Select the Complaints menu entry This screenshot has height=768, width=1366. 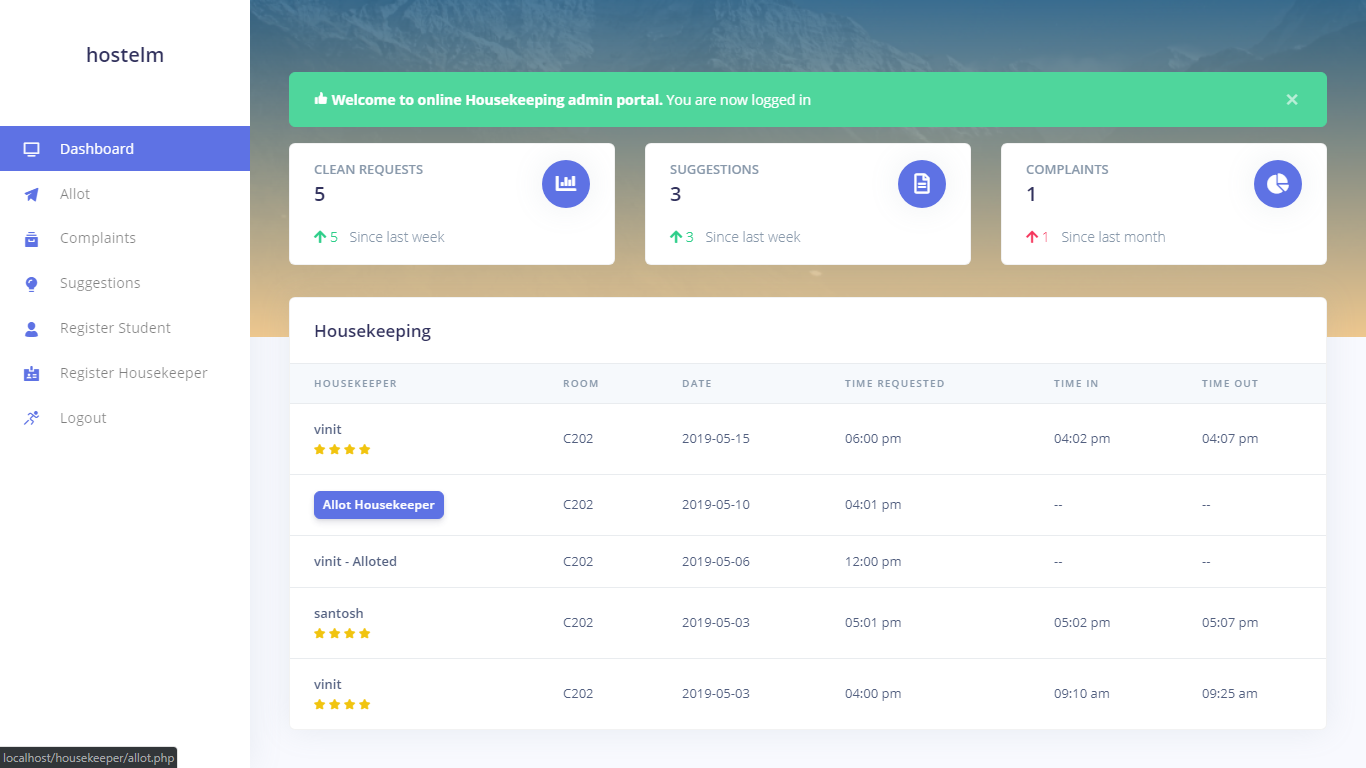98,238
